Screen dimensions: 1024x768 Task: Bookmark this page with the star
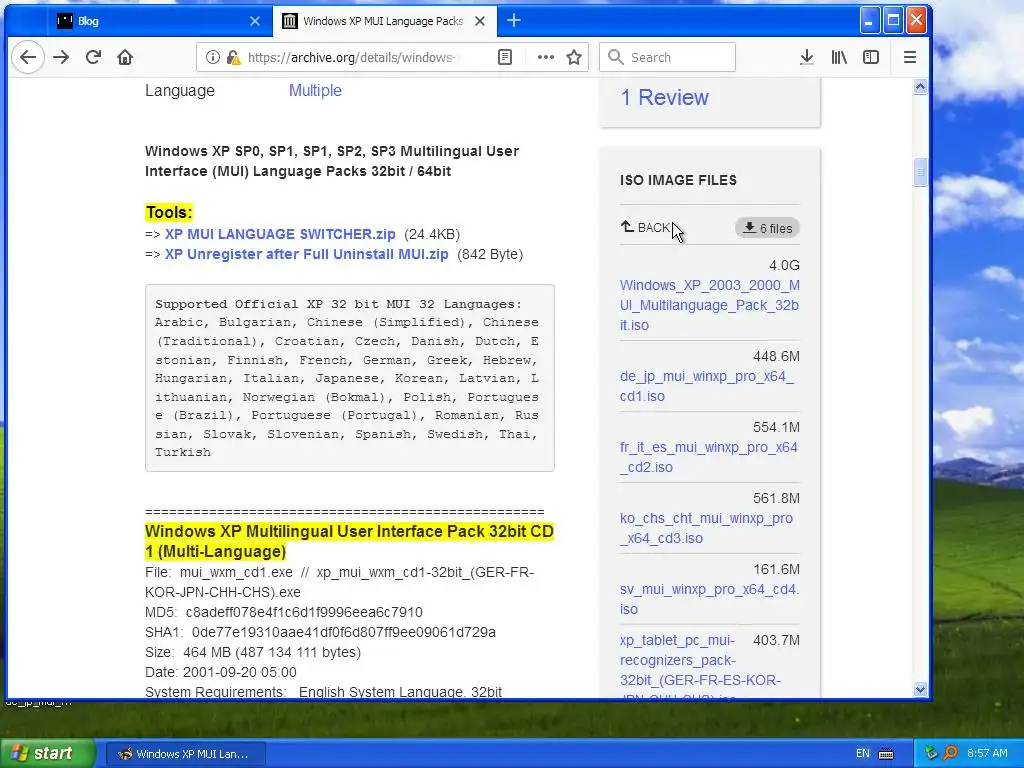[x=574, y=57]
